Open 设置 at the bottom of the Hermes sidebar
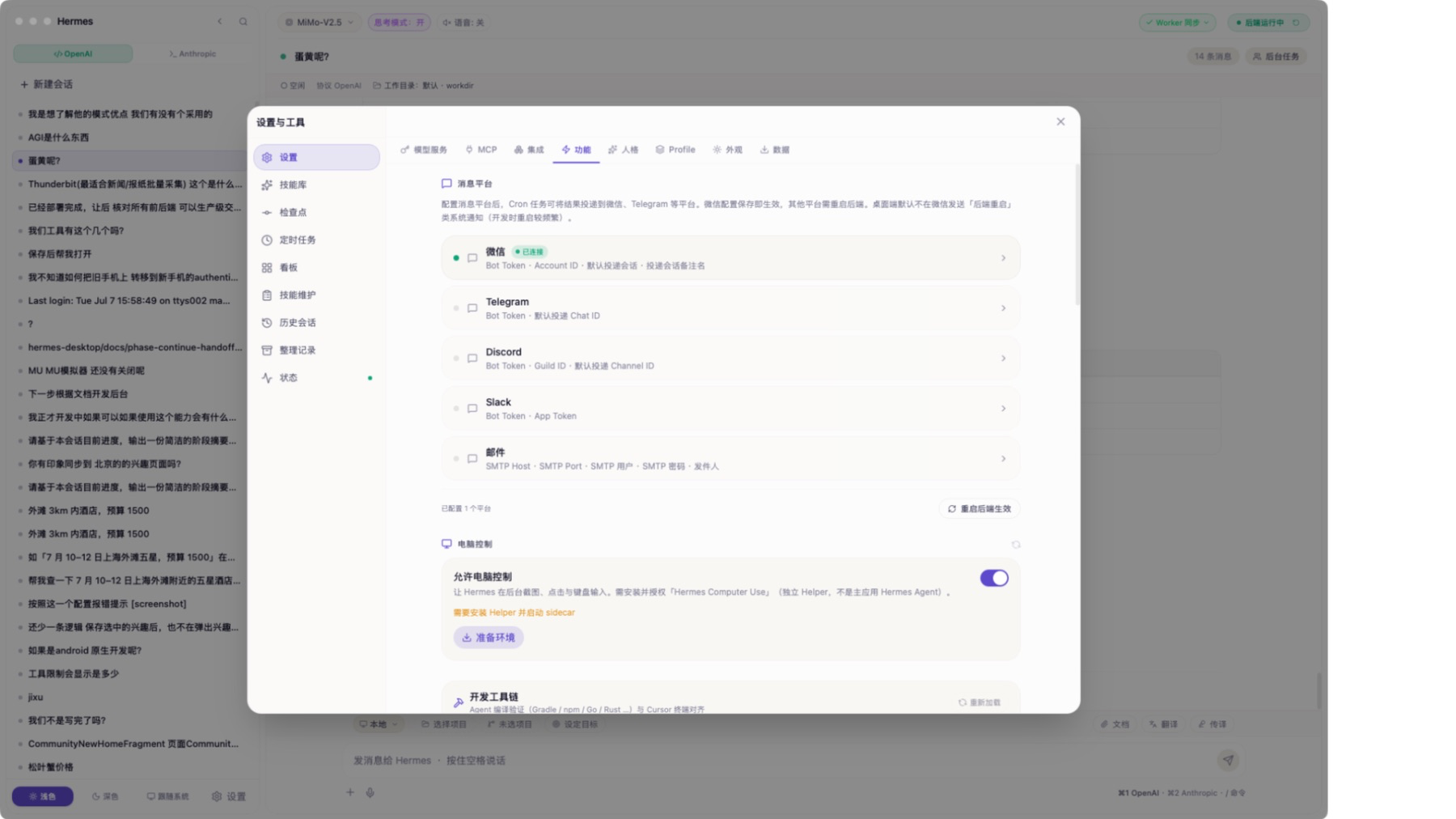Image resolution: width=1456 pixels, height=819 pixels. tap(229, 796)
